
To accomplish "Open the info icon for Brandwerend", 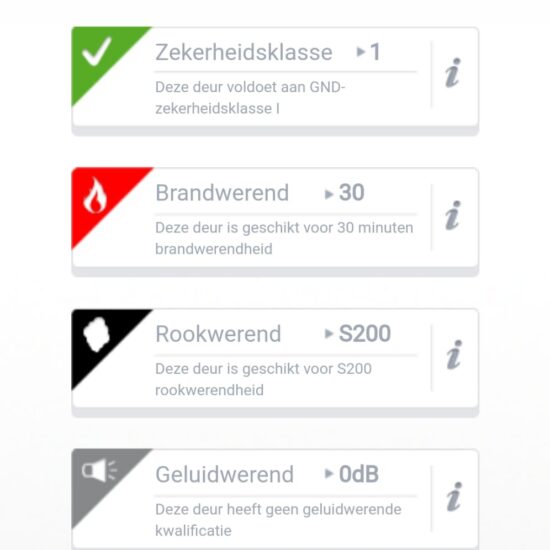I will pos(453,215).
